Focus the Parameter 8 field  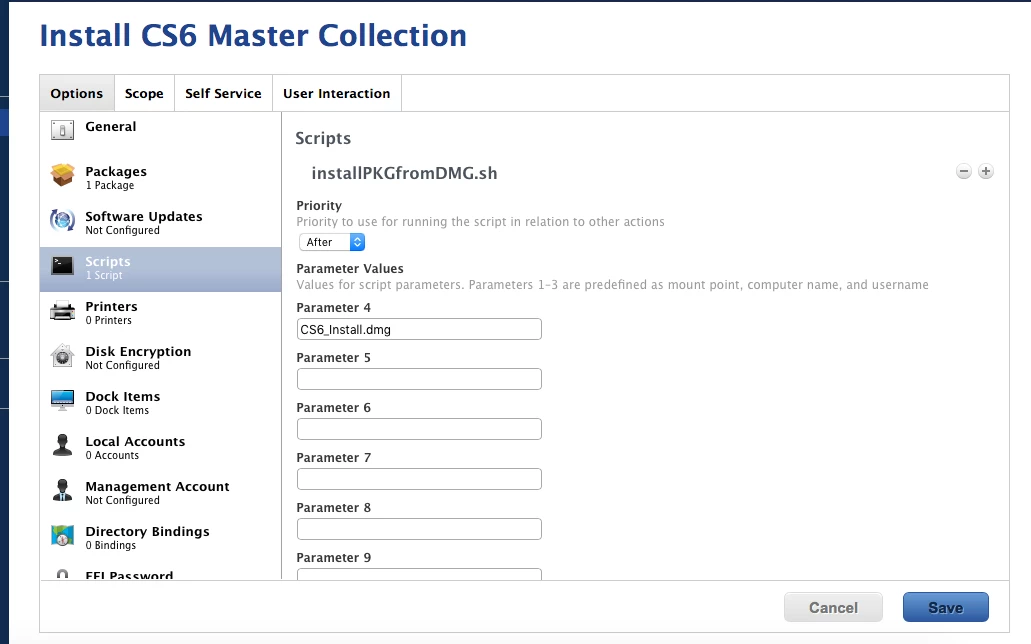(419, 529)
